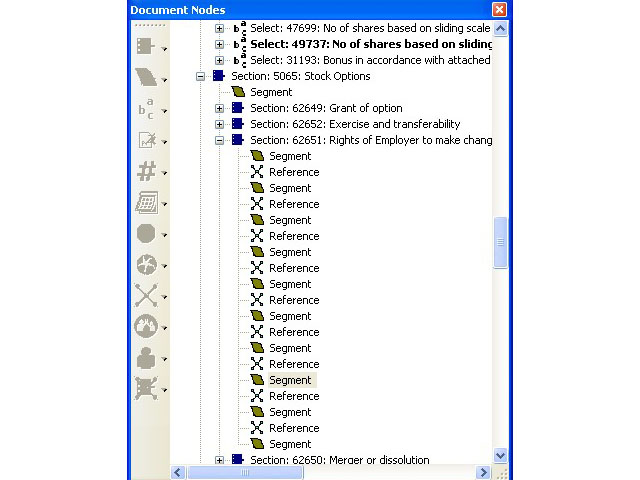Click the horizontal scrollbar left arrow
The height and width of the screenshot is (480, 640).
click(x=177, y=473)
